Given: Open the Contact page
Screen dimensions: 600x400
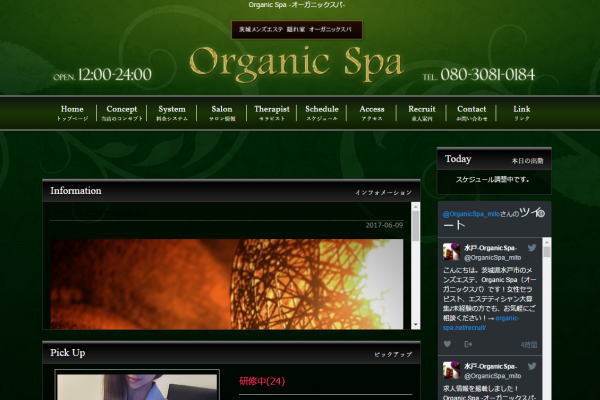Looking at the screenshot, I should (472, 113).
